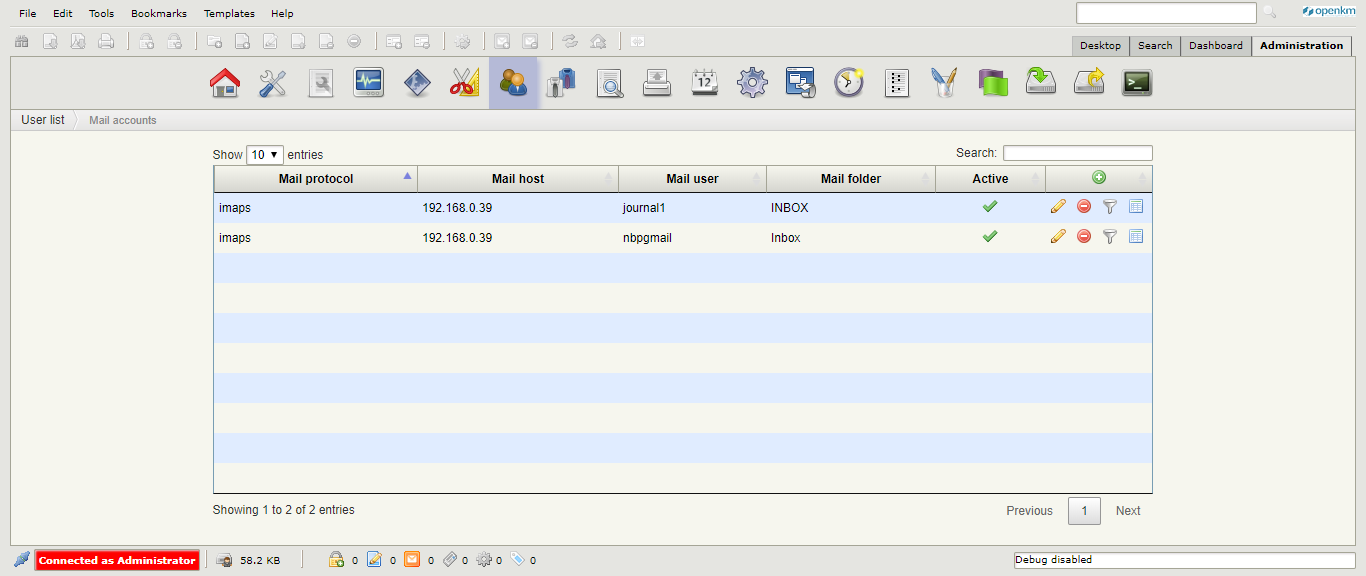Select the Users management icon
The width and height of the screenshot is (1366, 576).
tap(513, 83)
